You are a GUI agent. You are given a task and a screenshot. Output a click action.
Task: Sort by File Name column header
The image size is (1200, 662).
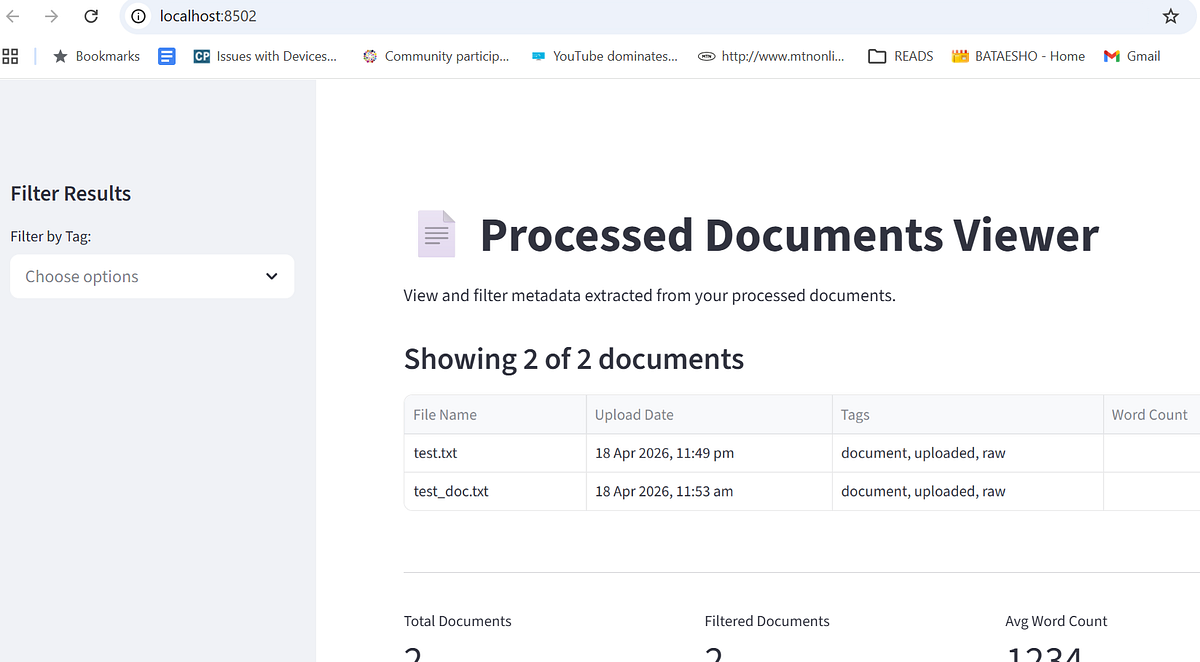(x=495, y=414)
